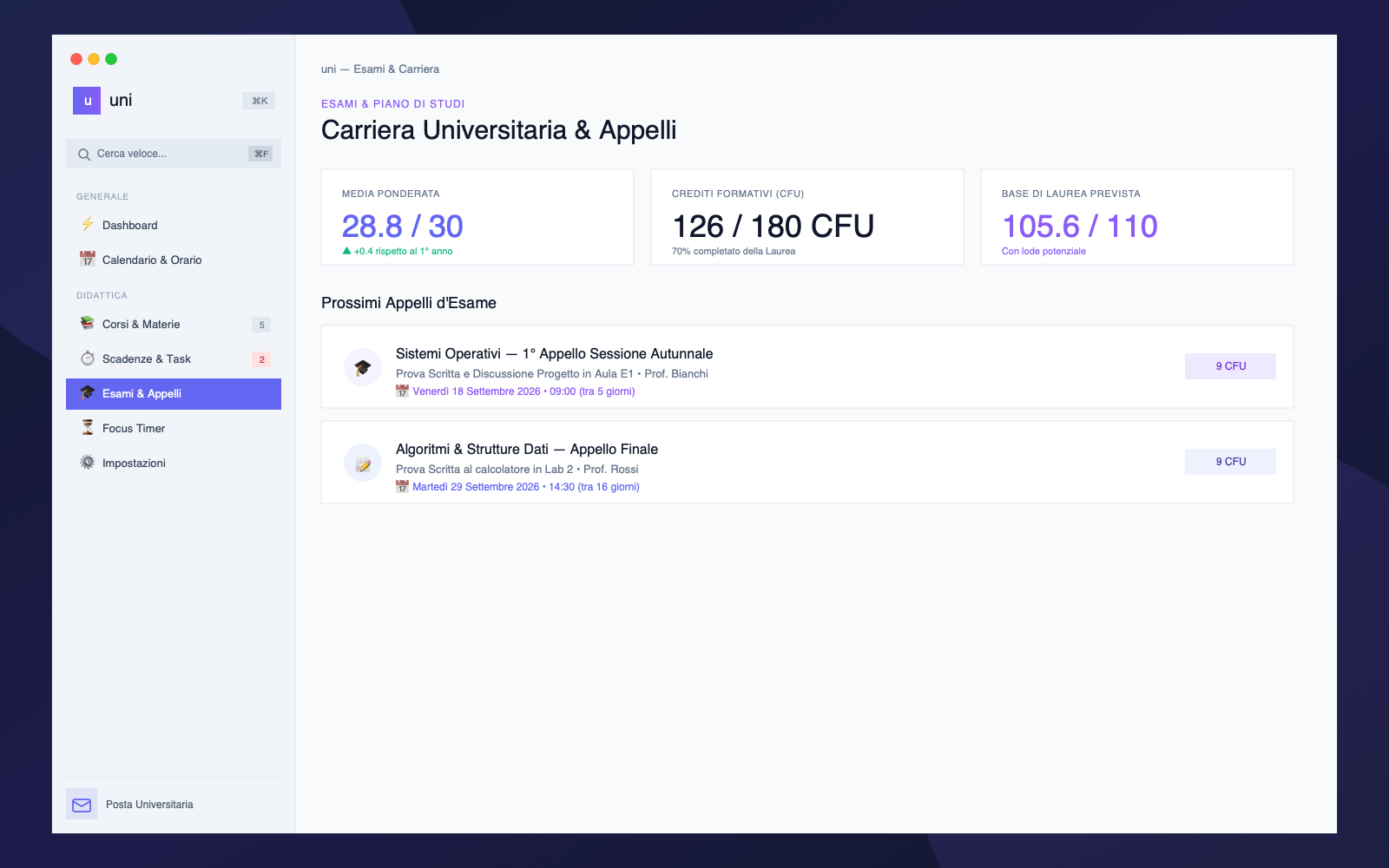The image size is (1389, 868).
Task: Click the calendar icon next to Venerdì 18 Settembre
Action: (402, 391)
